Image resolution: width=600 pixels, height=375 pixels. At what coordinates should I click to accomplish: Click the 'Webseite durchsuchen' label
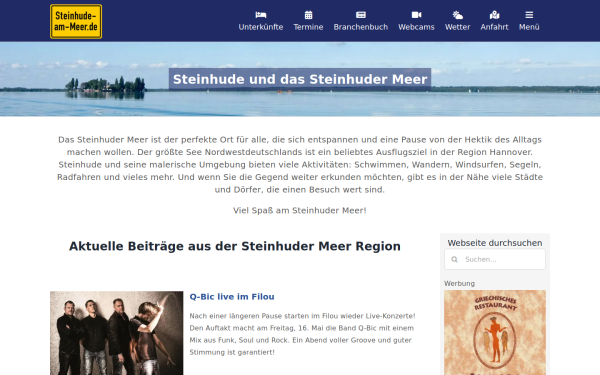point(495,243)
